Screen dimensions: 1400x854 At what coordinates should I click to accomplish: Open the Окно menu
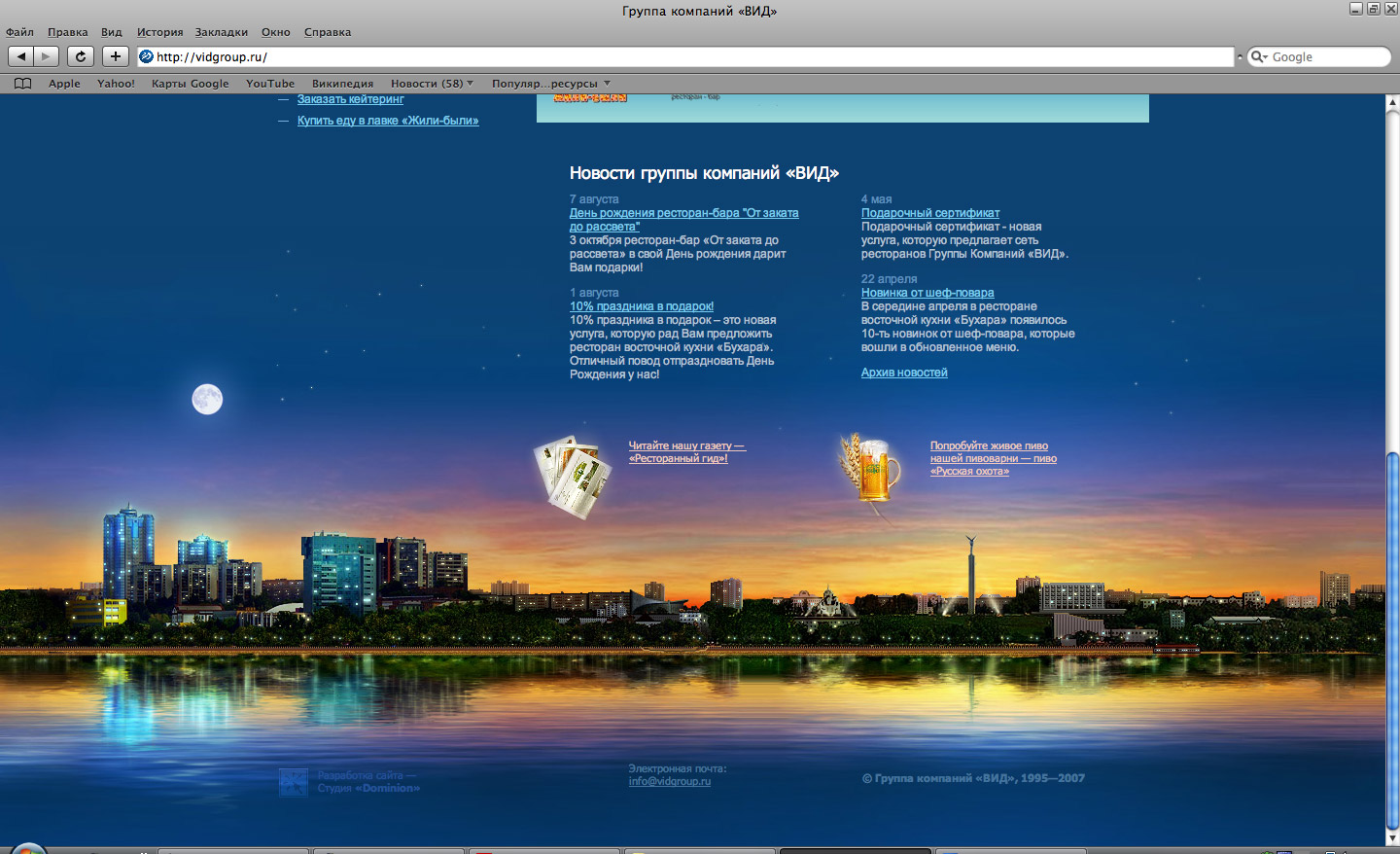pyautogui.click(x=276, y=32)
